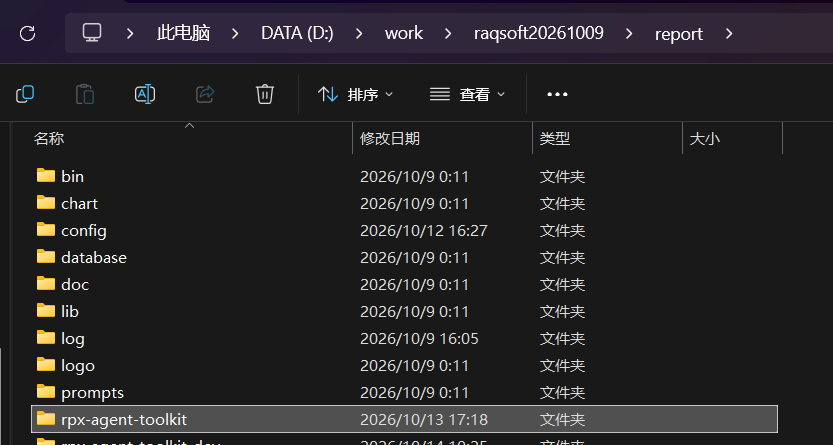The image size is (833, 445).
Task: Open the 排序 sort dropdown
Action: point(355,95)
